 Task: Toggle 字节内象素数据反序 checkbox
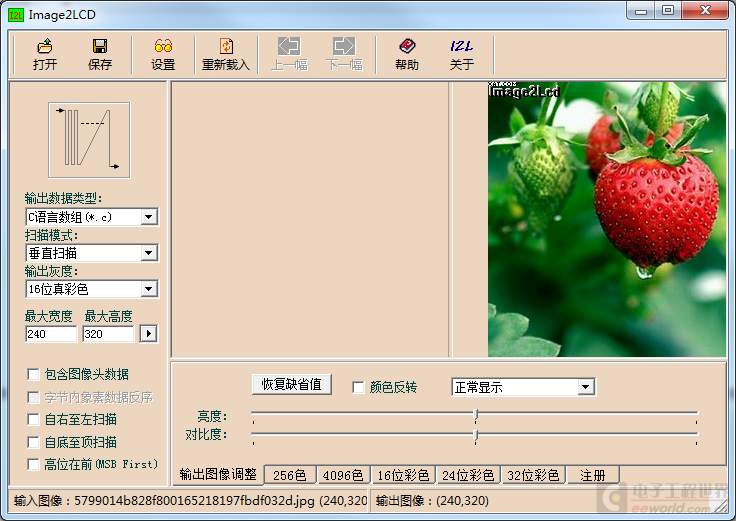pyautogui.click(x=33, y=398)
